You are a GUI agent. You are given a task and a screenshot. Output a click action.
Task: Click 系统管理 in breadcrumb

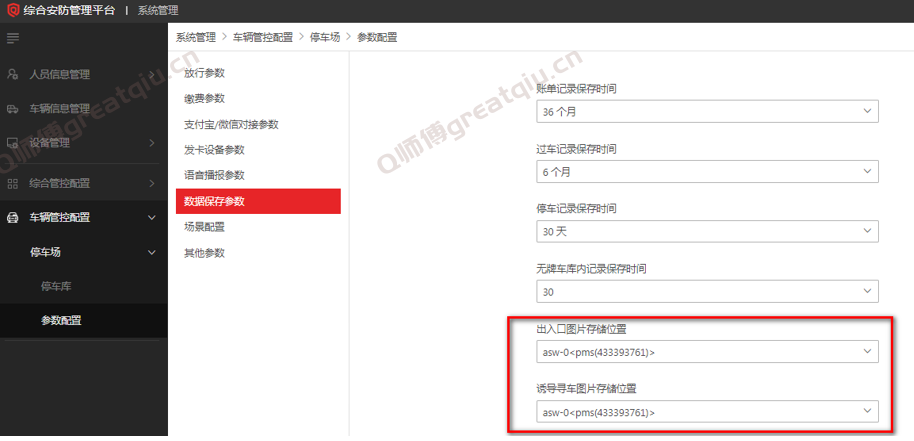pos(196,38)
